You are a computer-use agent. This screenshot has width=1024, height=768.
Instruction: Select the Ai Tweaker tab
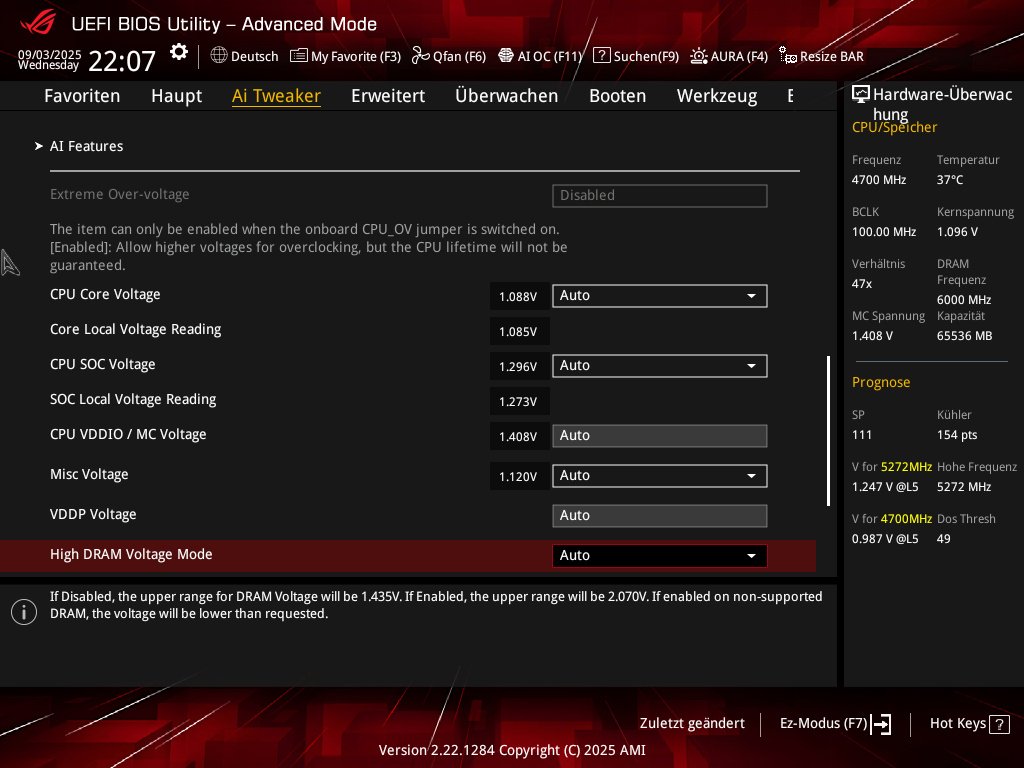[276, 96]
